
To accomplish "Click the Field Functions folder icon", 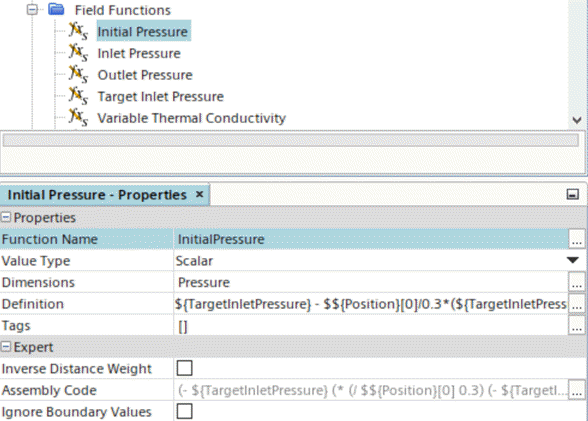I will pos(56,10).
